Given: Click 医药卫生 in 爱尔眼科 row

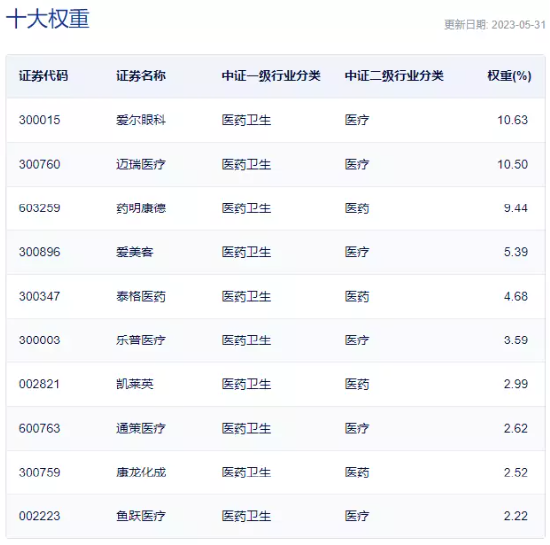Looking at the screenshot, I should coord(246,120).
